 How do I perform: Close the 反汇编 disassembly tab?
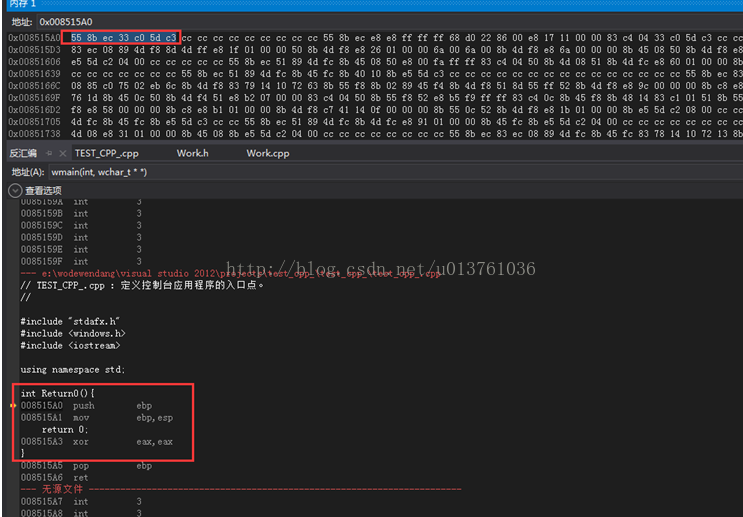pos(63,153)
